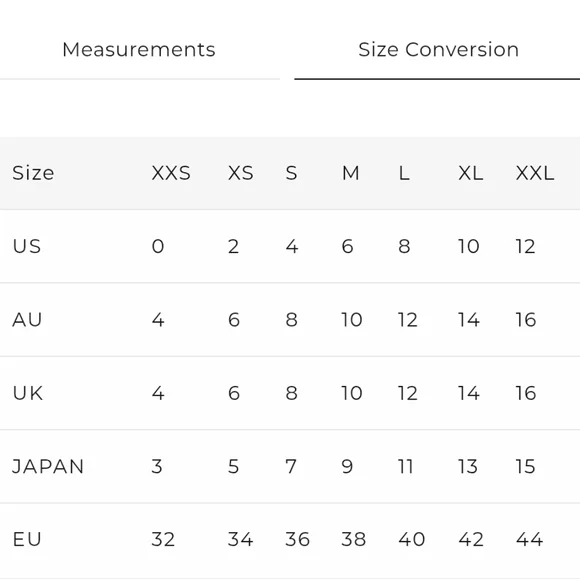Click US size 0 cell

[x=158, y=246]
